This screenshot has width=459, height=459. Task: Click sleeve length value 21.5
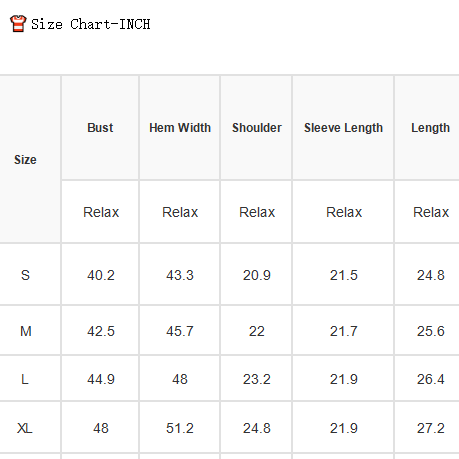coord(344,275)
